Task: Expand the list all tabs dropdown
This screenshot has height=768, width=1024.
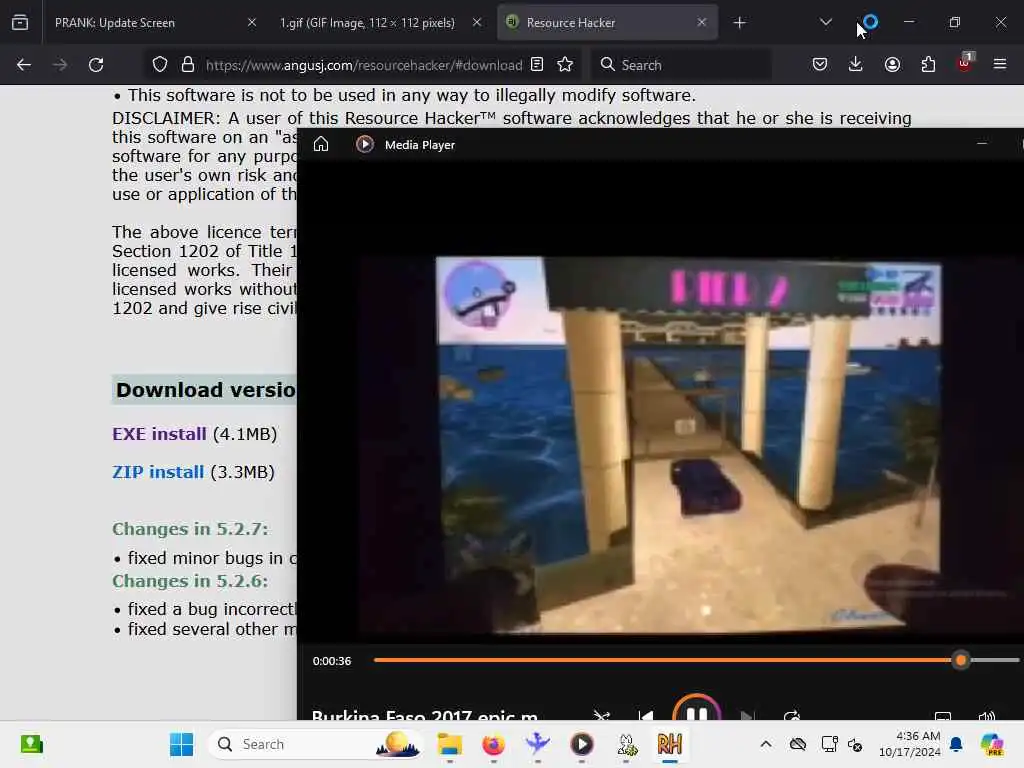Action: coord(825,22)
